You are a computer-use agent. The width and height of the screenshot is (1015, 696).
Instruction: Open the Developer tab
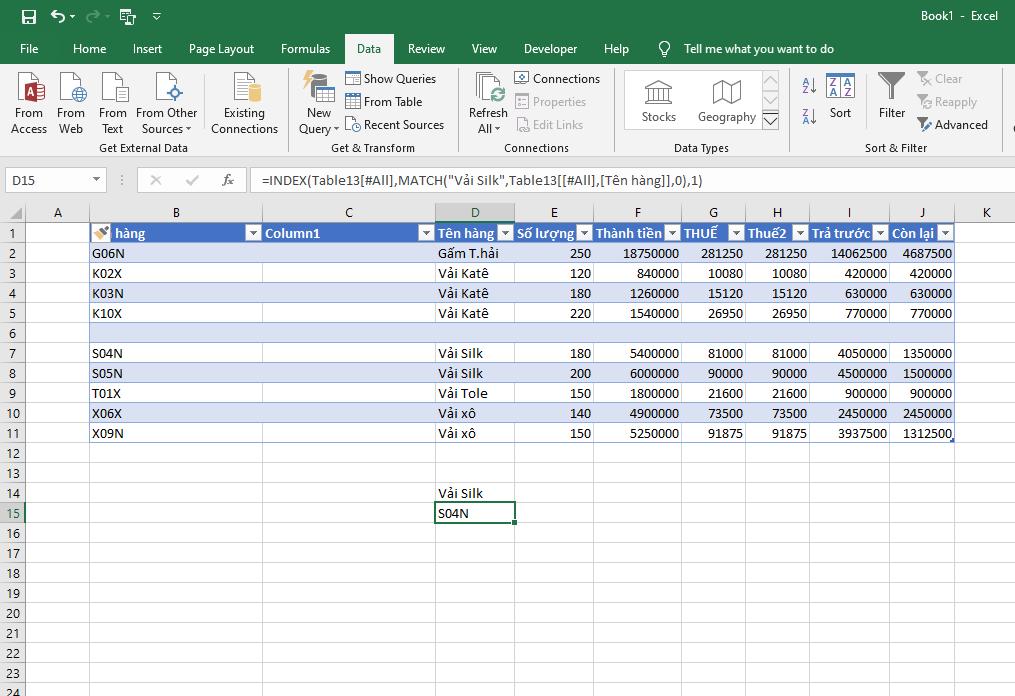coord(550,48)
